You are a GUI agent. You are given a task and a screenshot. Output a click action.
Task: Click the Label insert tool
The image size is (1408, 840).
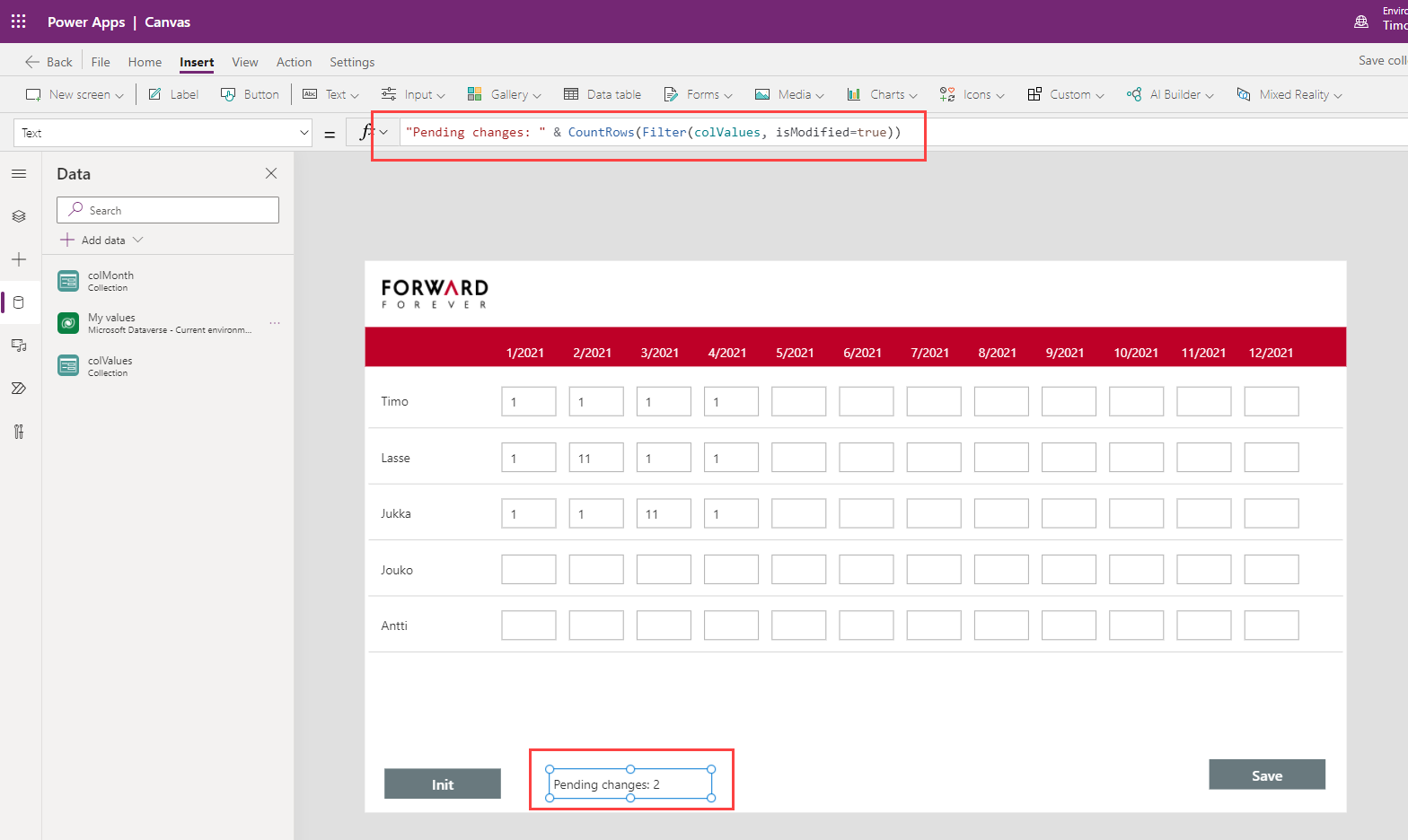coord(173,94)
